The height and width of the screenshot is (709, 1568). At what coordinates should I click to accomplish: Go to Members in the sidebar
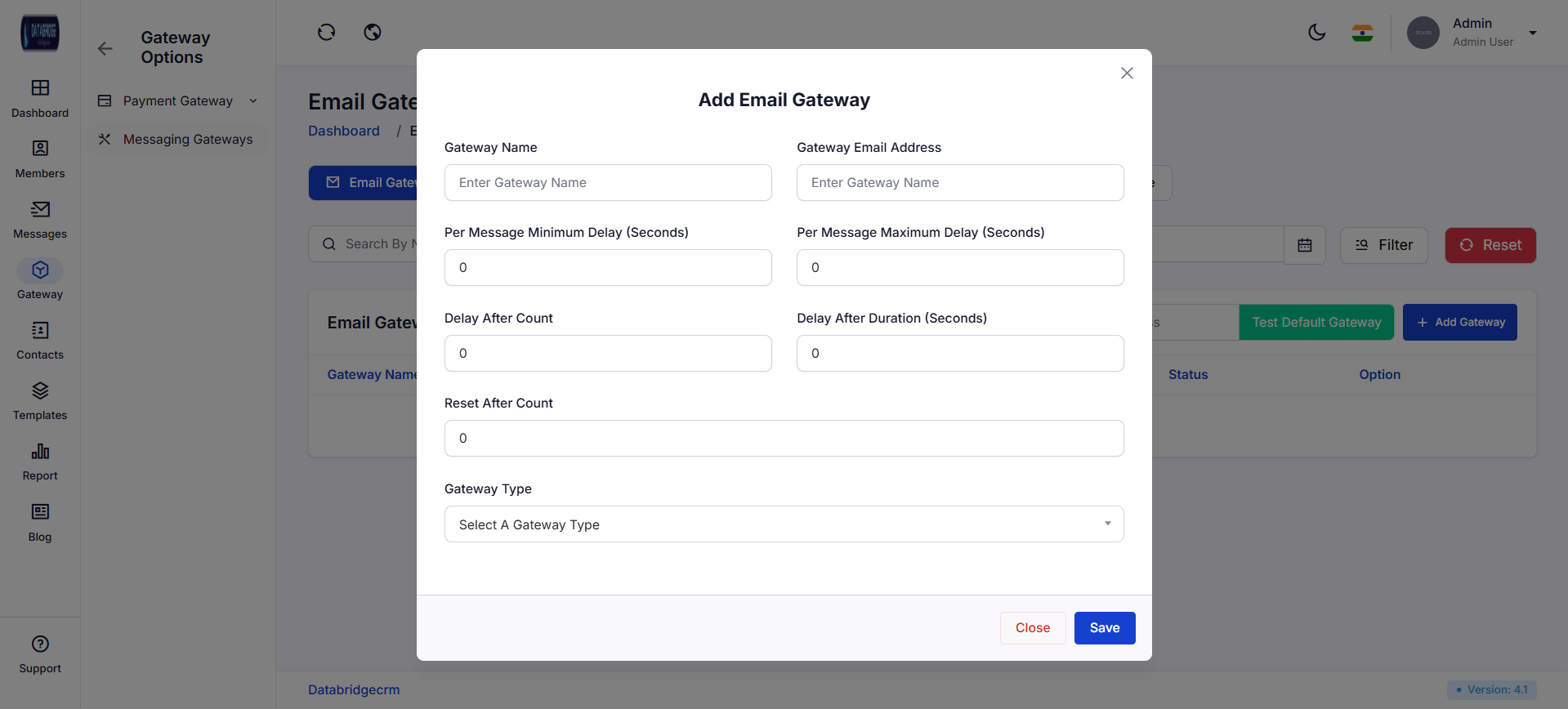click(x=40, y=149)
